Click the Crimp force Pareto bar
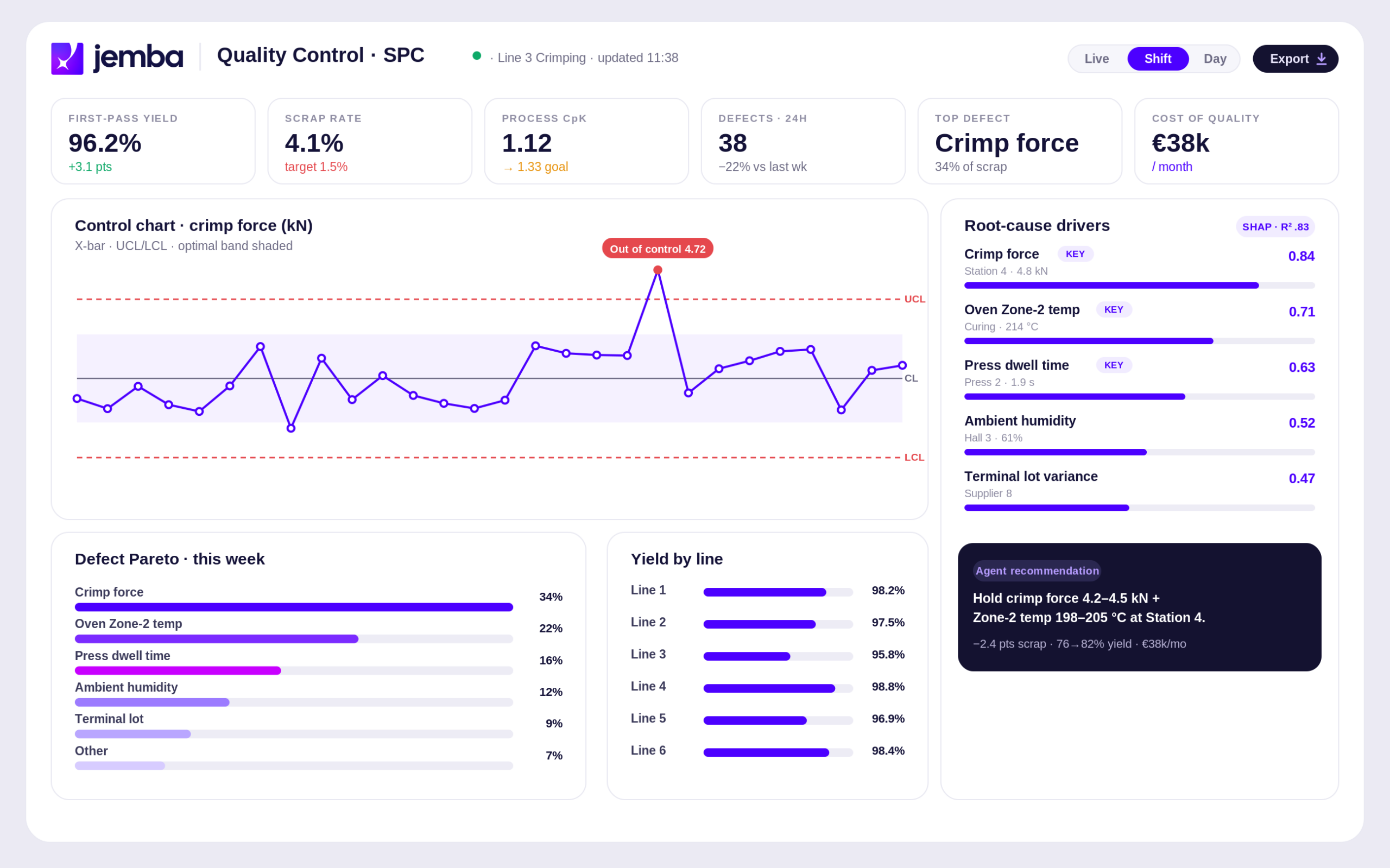This screenshot has height=868, width=1390. coord(293,607)
